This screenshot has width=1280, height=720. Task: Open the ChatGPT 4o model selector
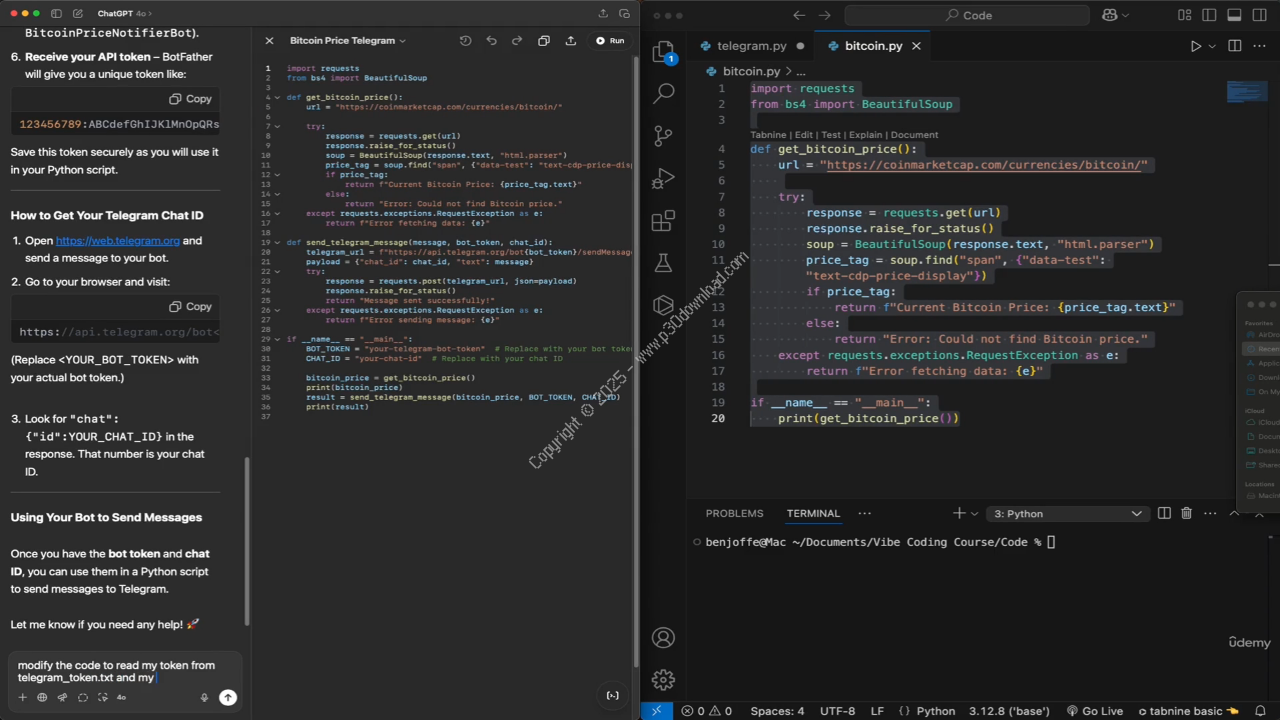(x=124, y=14)
